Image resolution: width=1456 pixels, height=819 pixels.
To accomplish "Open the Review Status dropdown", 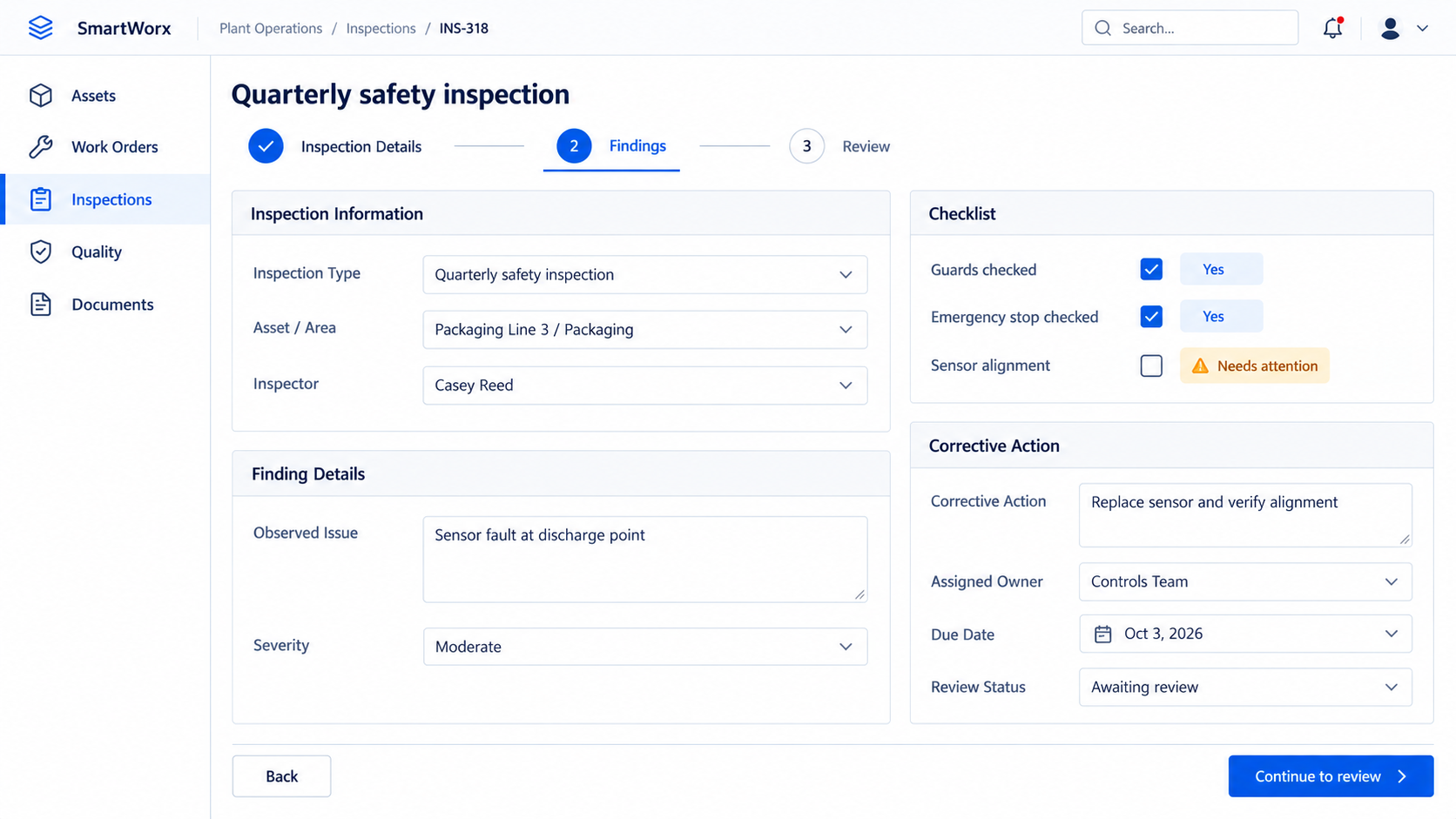I will coord(1245,687).
